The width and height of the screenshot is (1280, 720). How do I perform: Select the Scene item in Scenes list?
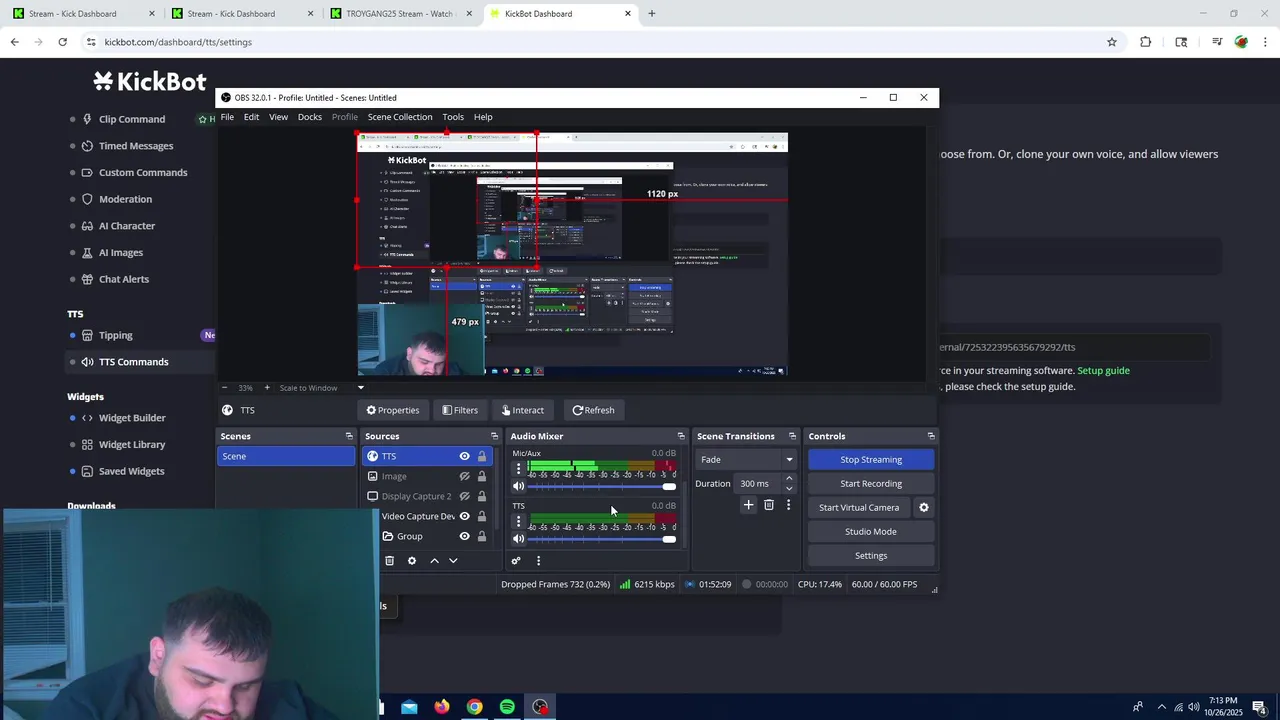tap(286, 456)
